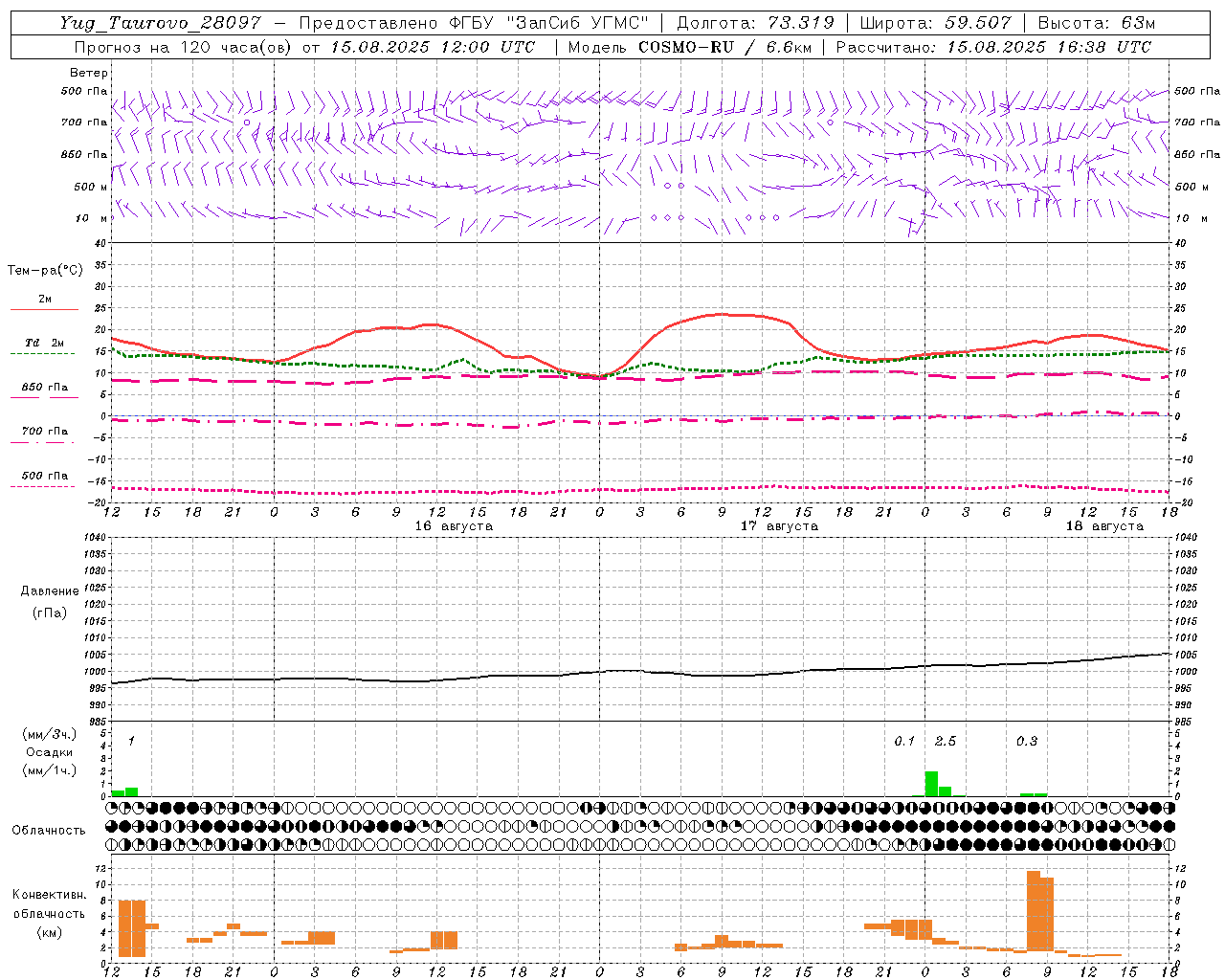Click the Модель COSMO-RU / 6.6км text
Viewport: 1225px width, 980px height.
689,47
